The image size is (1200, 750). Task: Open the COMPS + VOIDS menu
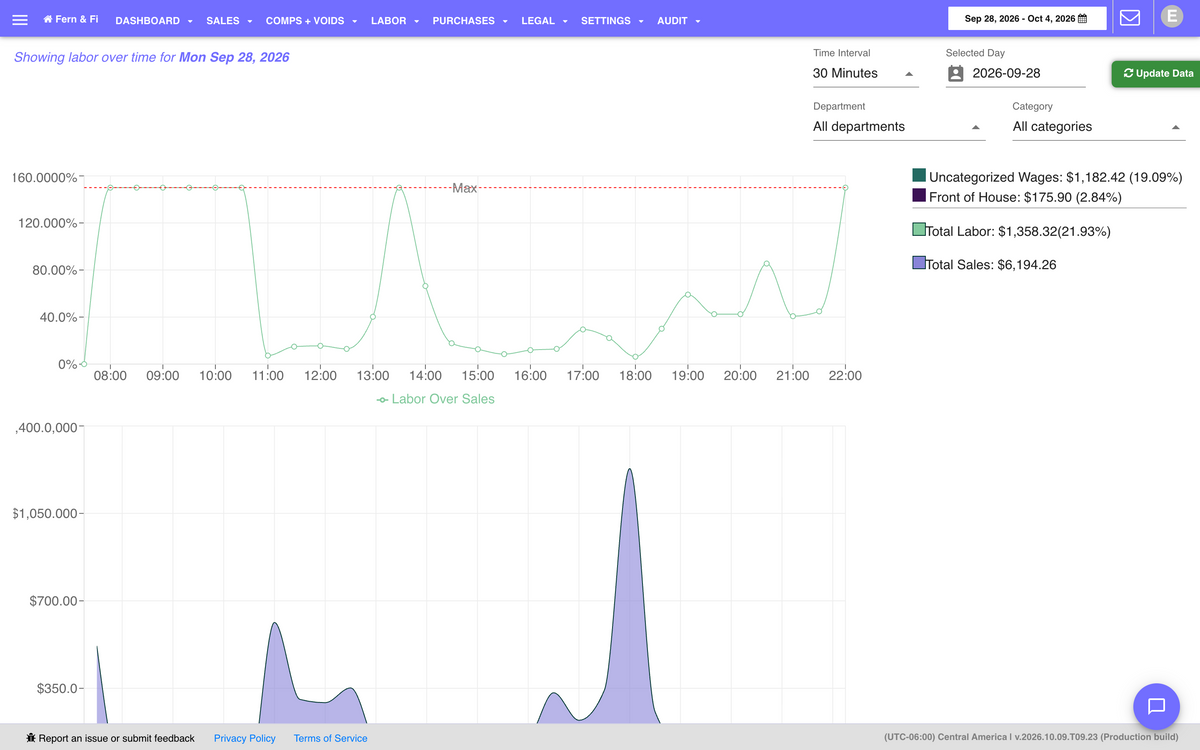(x=311, y=21)
